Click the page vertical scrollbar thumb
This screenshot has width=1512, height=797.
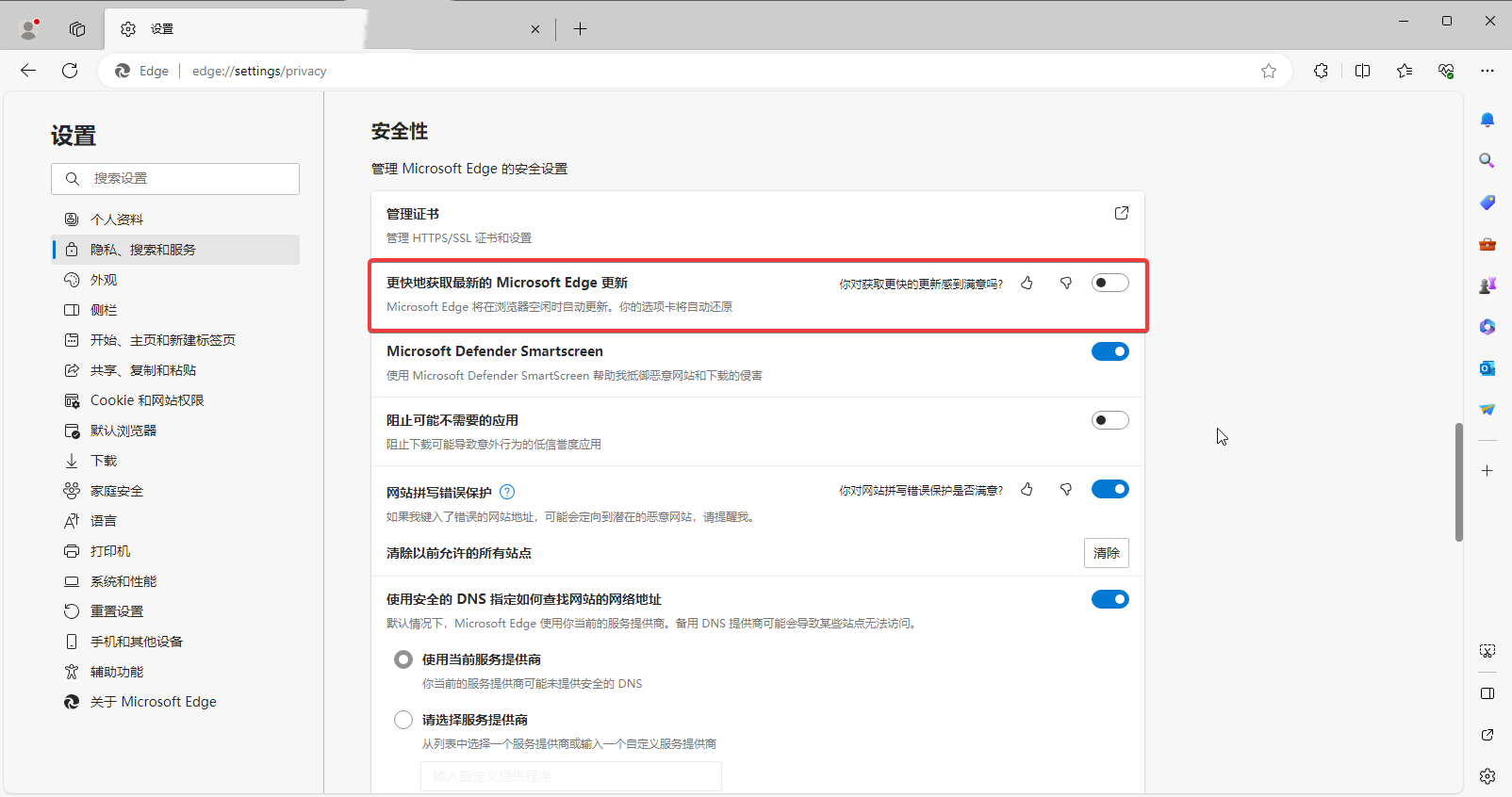pos(1459,482)
